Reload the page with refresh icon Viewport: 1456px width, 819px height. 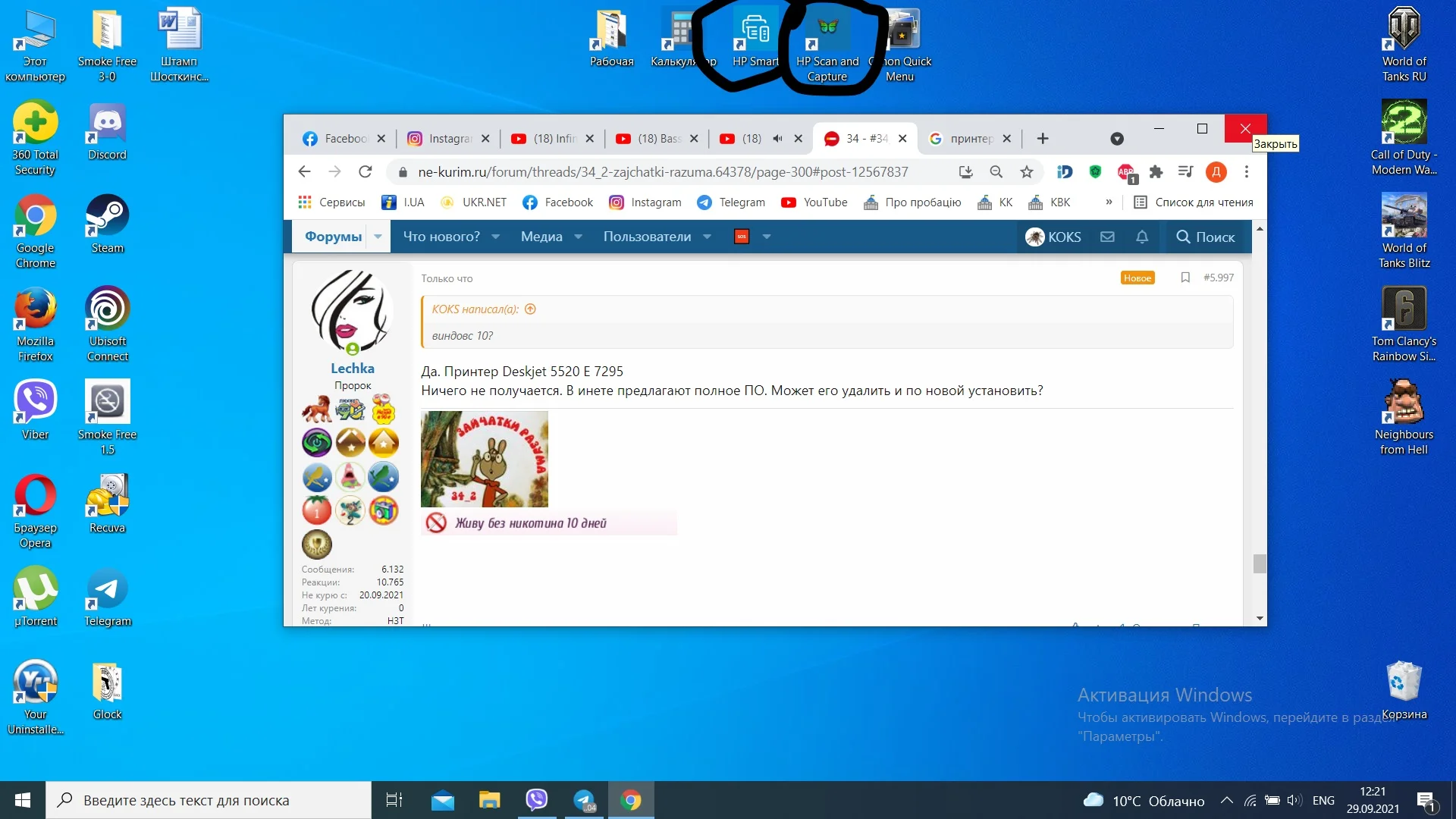click(x=365, y=172)
